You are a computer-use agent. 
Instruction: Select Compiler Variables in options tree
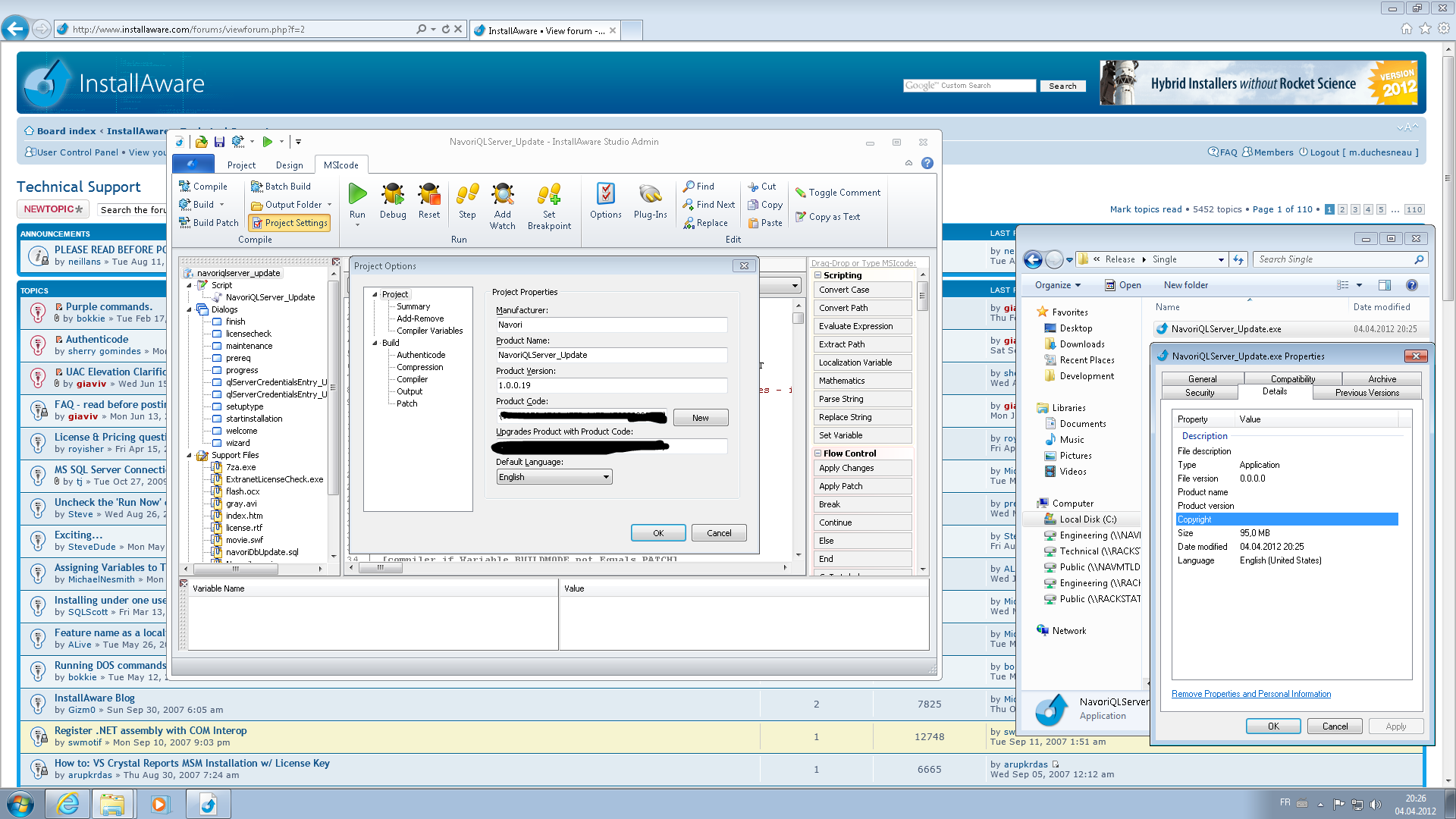pyautogui.click(x=429, y=331)
